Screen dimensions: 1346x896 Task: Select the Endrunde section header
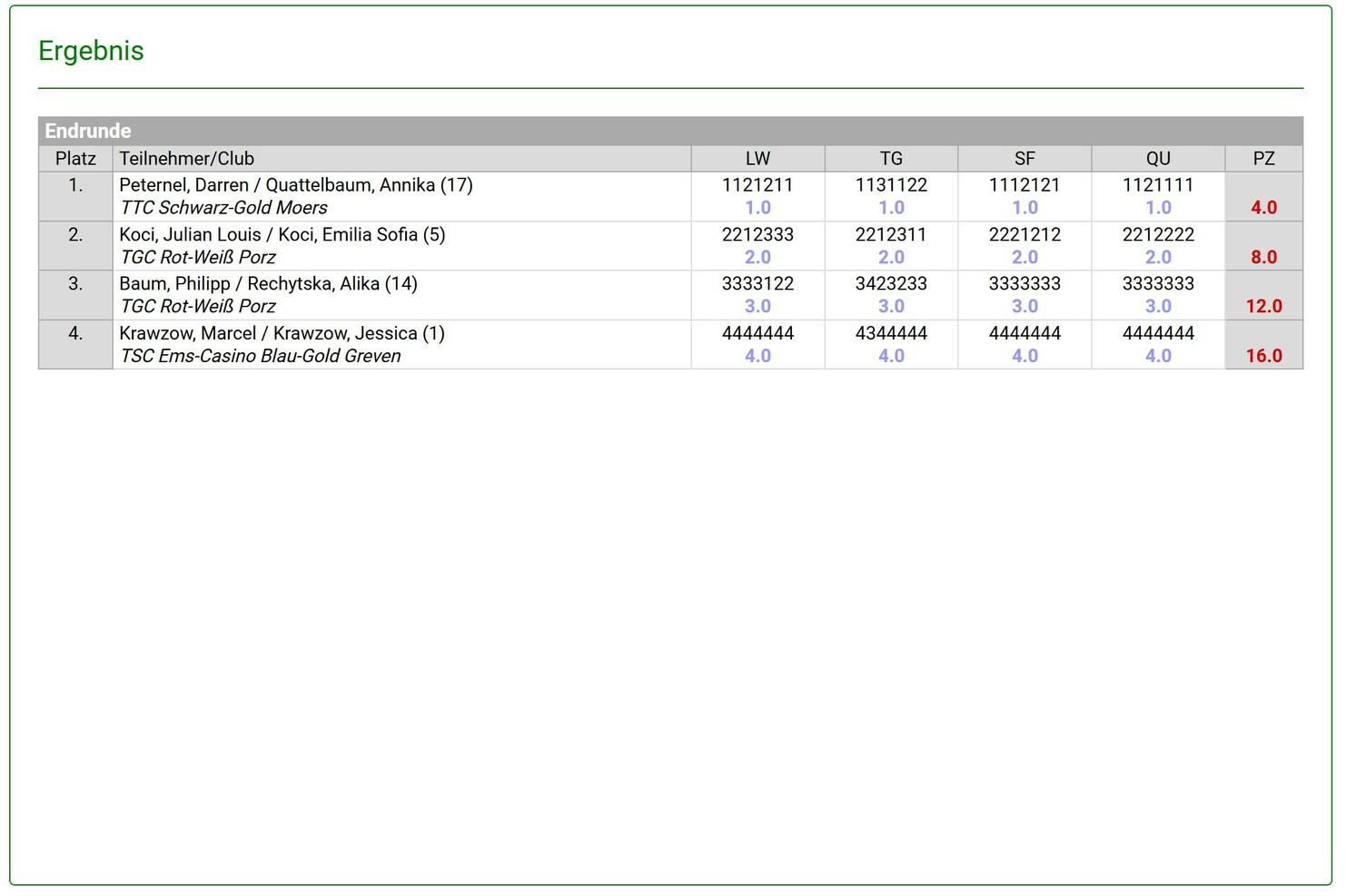pos(88,131)
